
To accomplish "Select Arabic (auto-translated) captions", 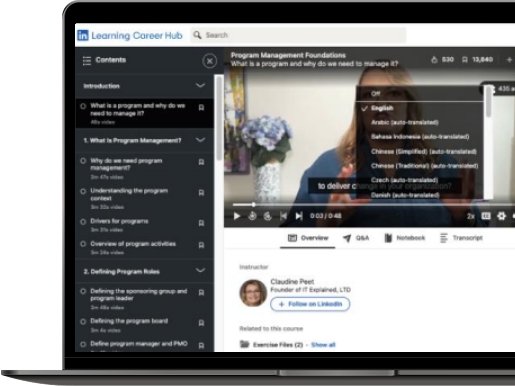I will coord(405,122).
